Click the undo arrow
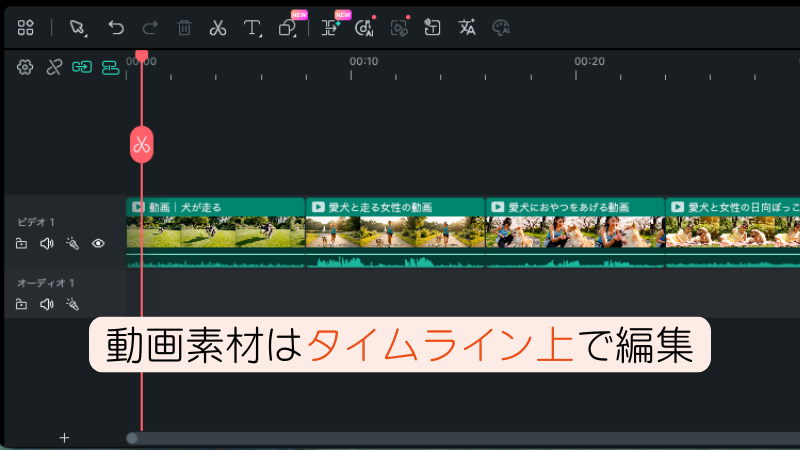Viewport: 800px width, 450px height. [x=116, y=28]
